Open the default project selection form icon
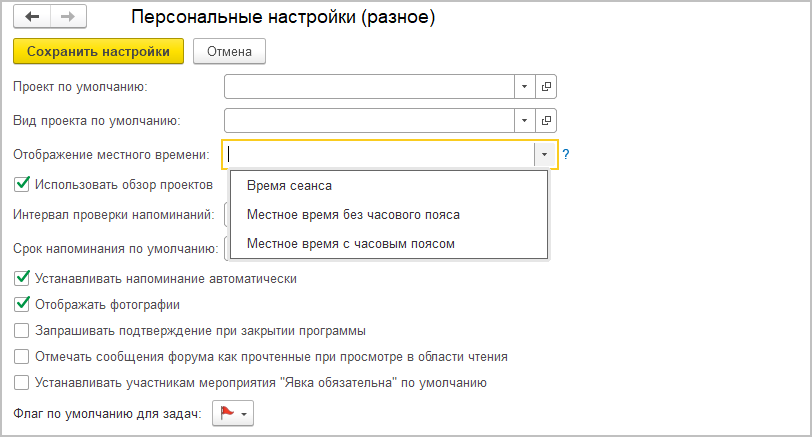 tap(546, 87)
